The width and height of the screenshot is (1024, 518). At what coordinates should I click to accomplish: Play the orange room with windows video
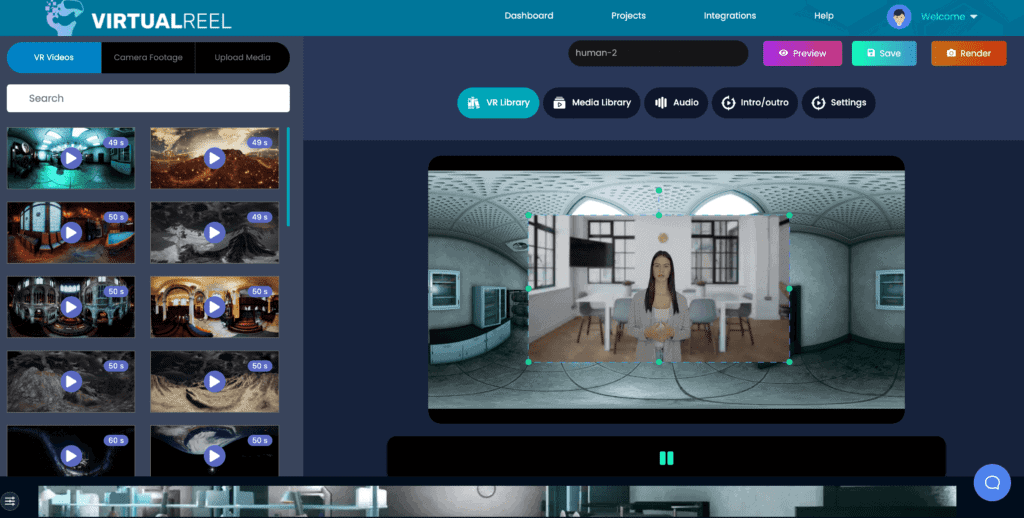[x=71, y=233]
